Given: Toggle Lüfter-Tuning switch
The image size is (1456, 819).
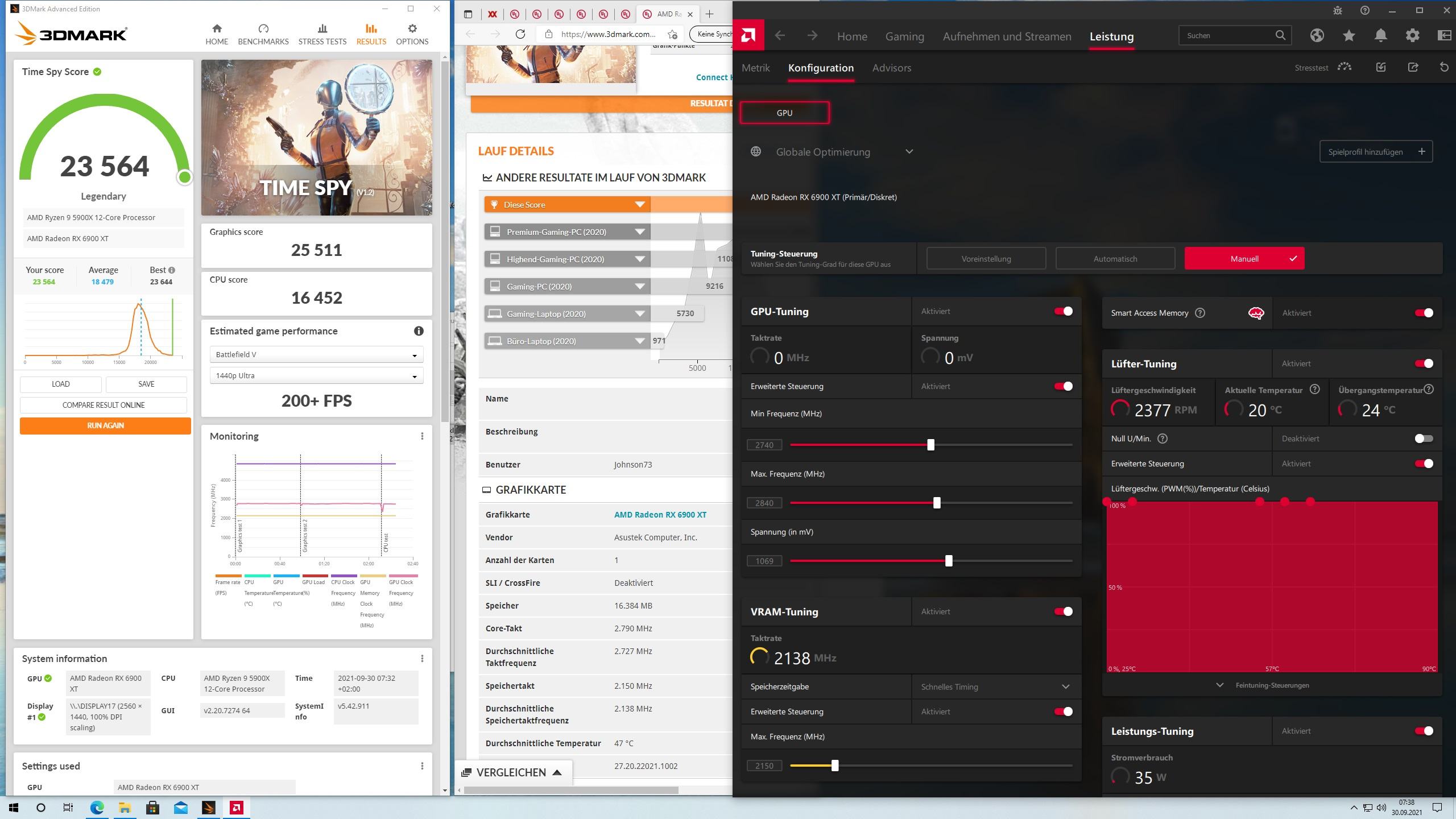Looking at the screenshot, I should 1424,363.
